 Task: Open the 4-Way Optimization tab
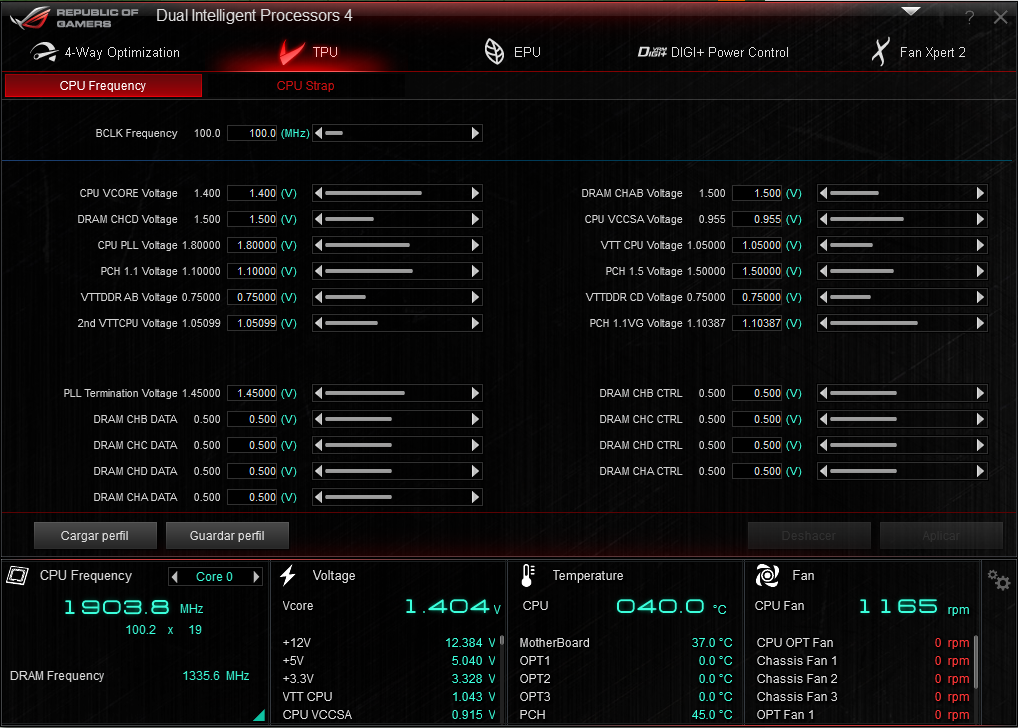click(x=105, y=53)
